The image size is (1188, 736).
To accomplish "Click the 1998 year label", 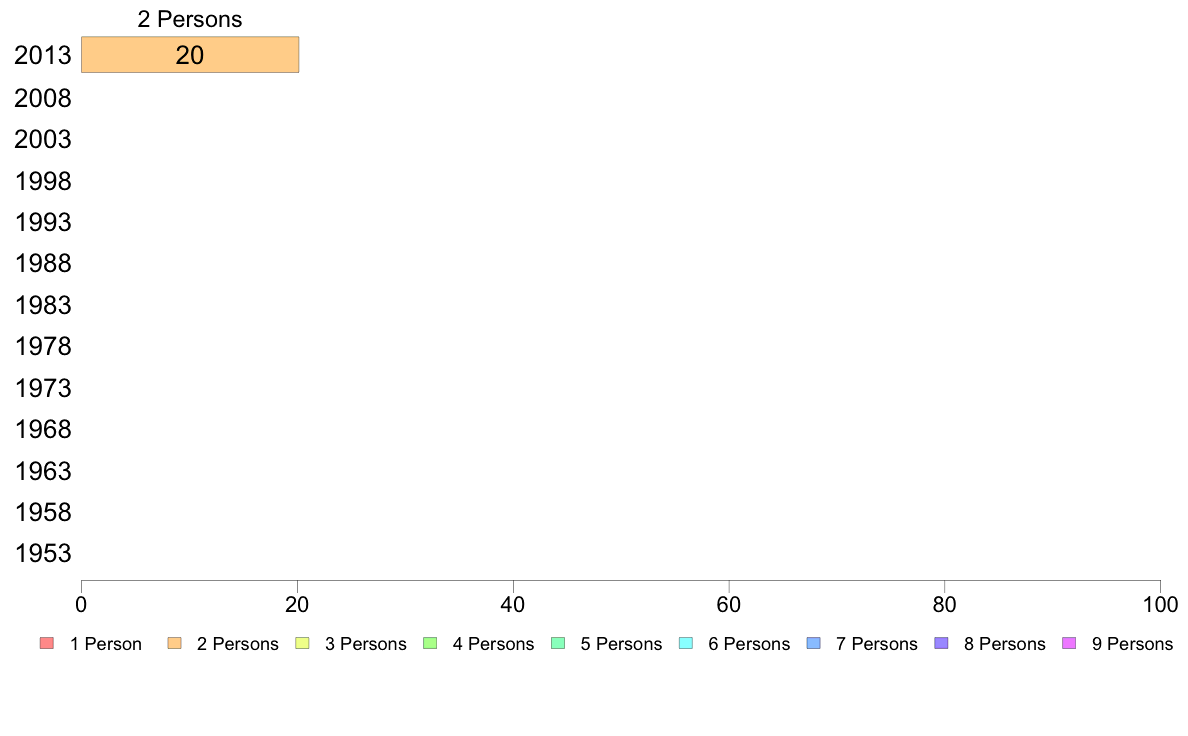I will [x=42, y=181].
